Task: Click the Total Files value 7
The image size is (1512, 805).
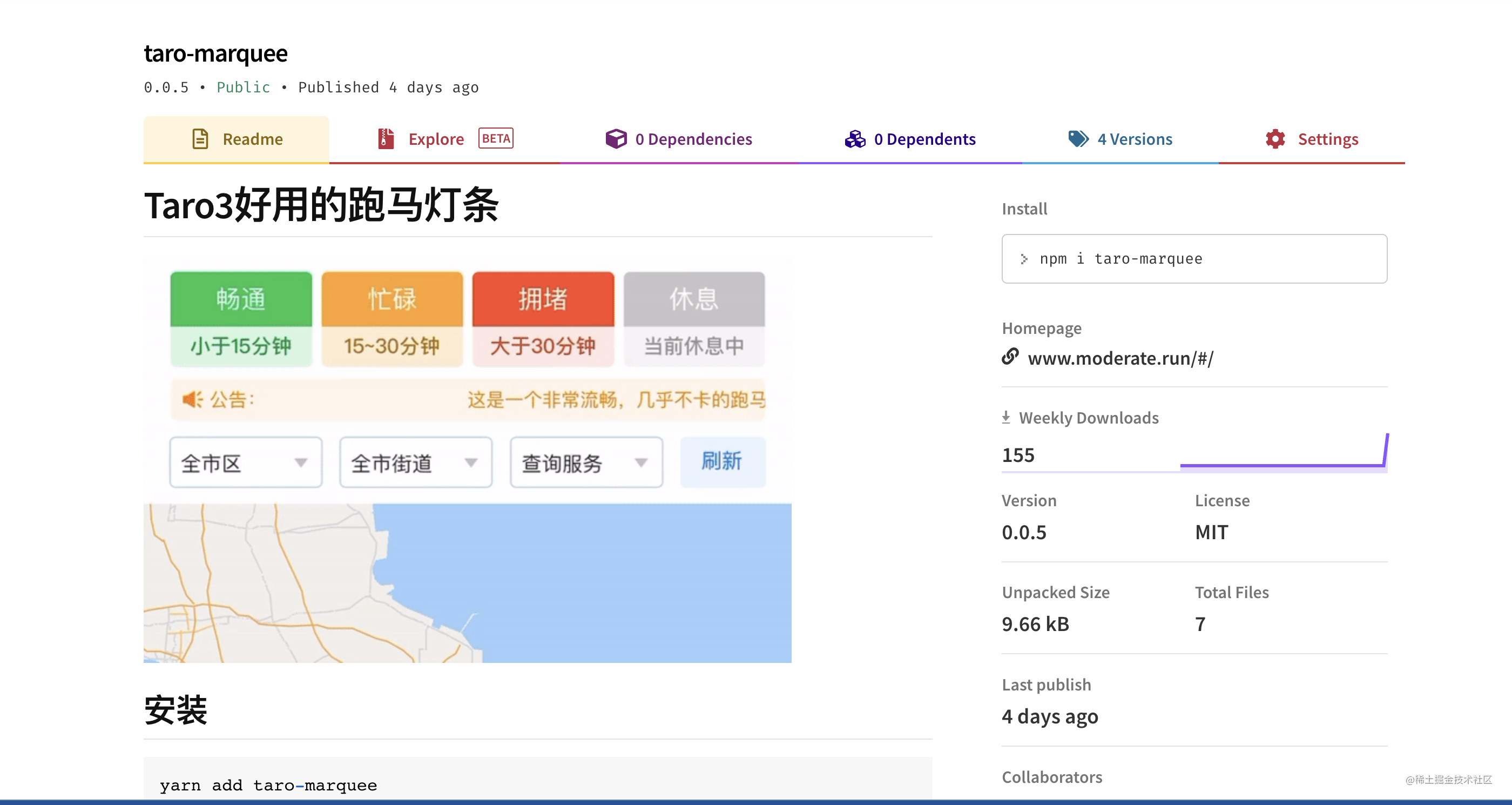Action: pyautogui.click(x=1200, y=624)
